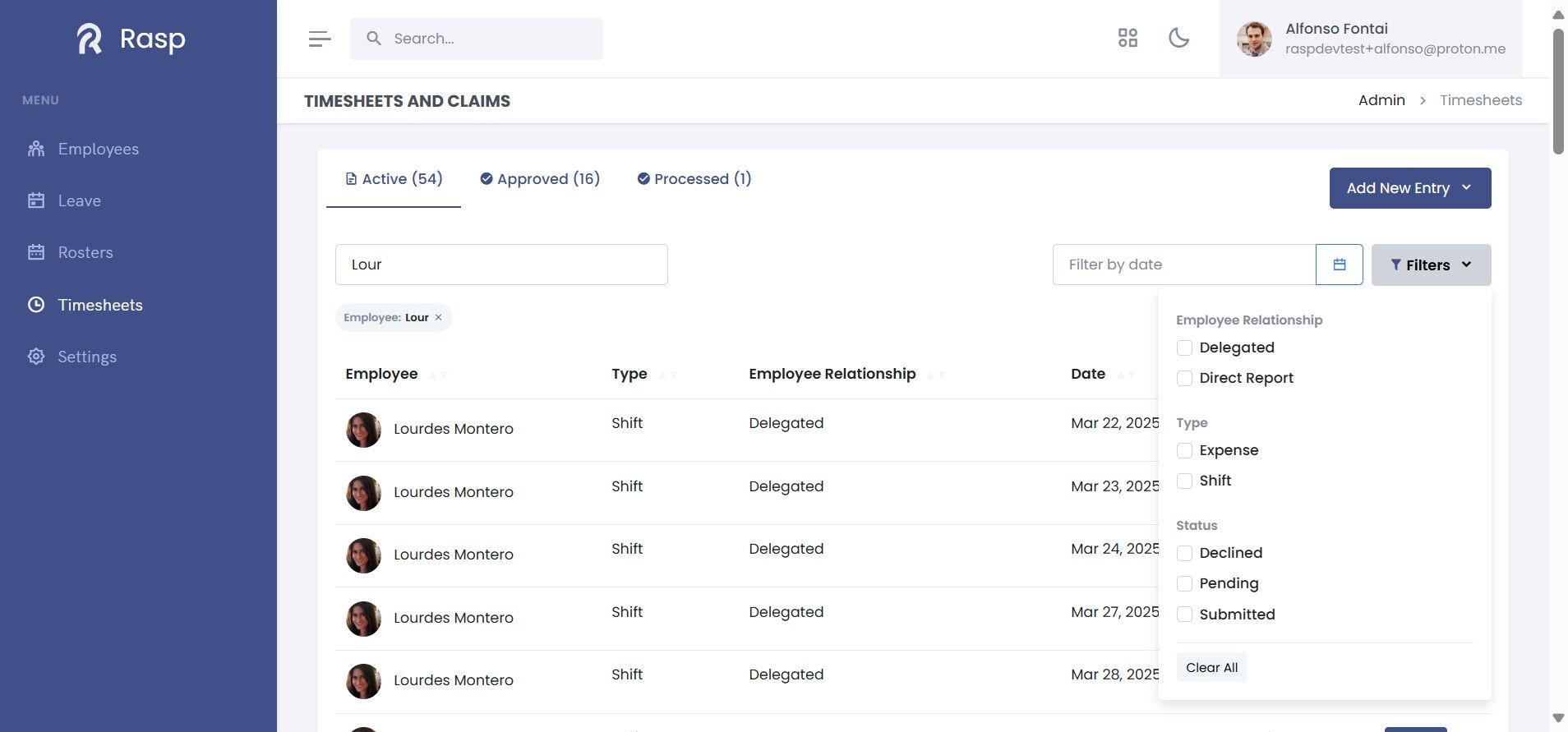The width and height of the screenshot is (1568, 732).
Task: Remove the Employee: Lour filter chip
Action: tap(438, 318)
